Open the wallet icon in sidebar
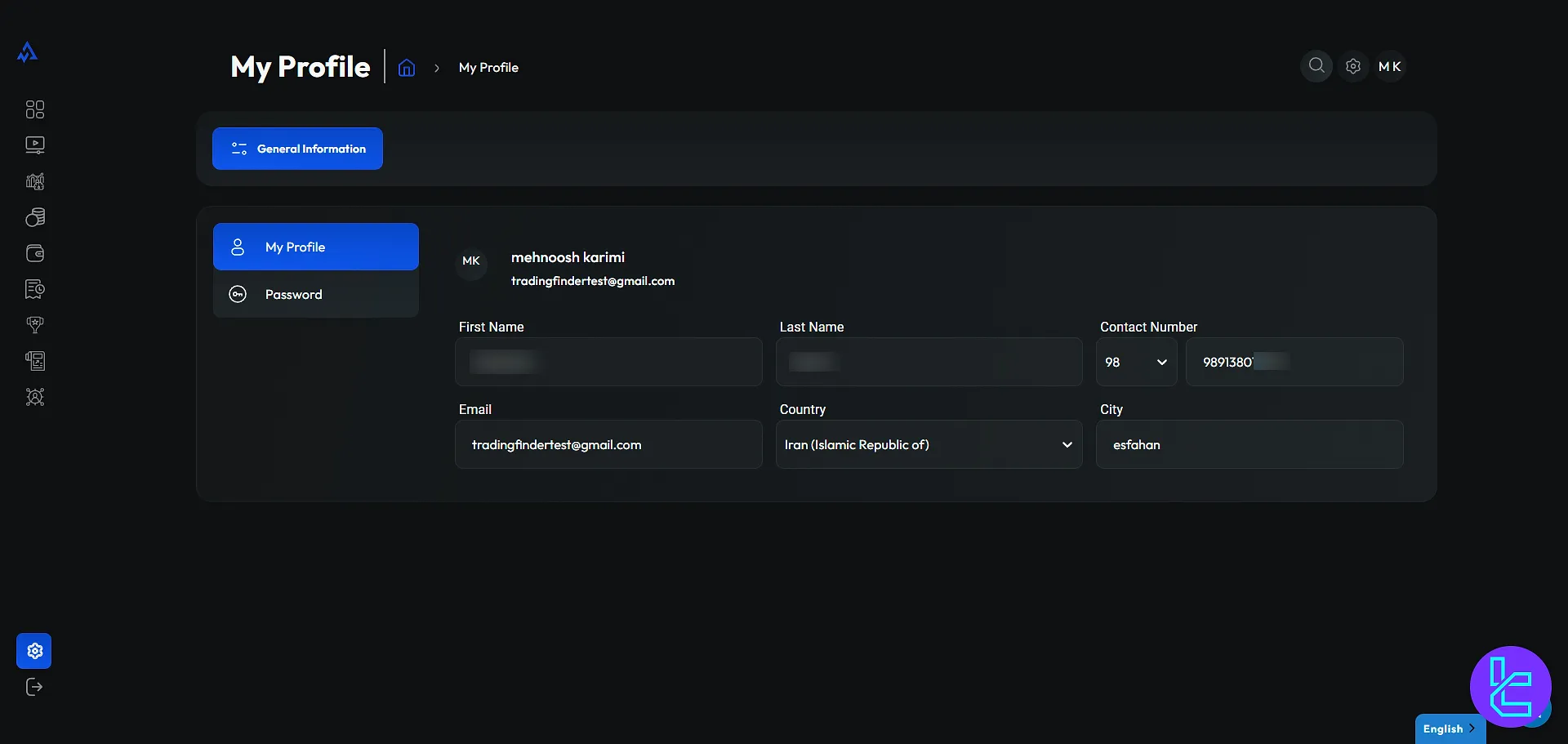Viewport: 1568px width, 744px height. coord(35,253)
